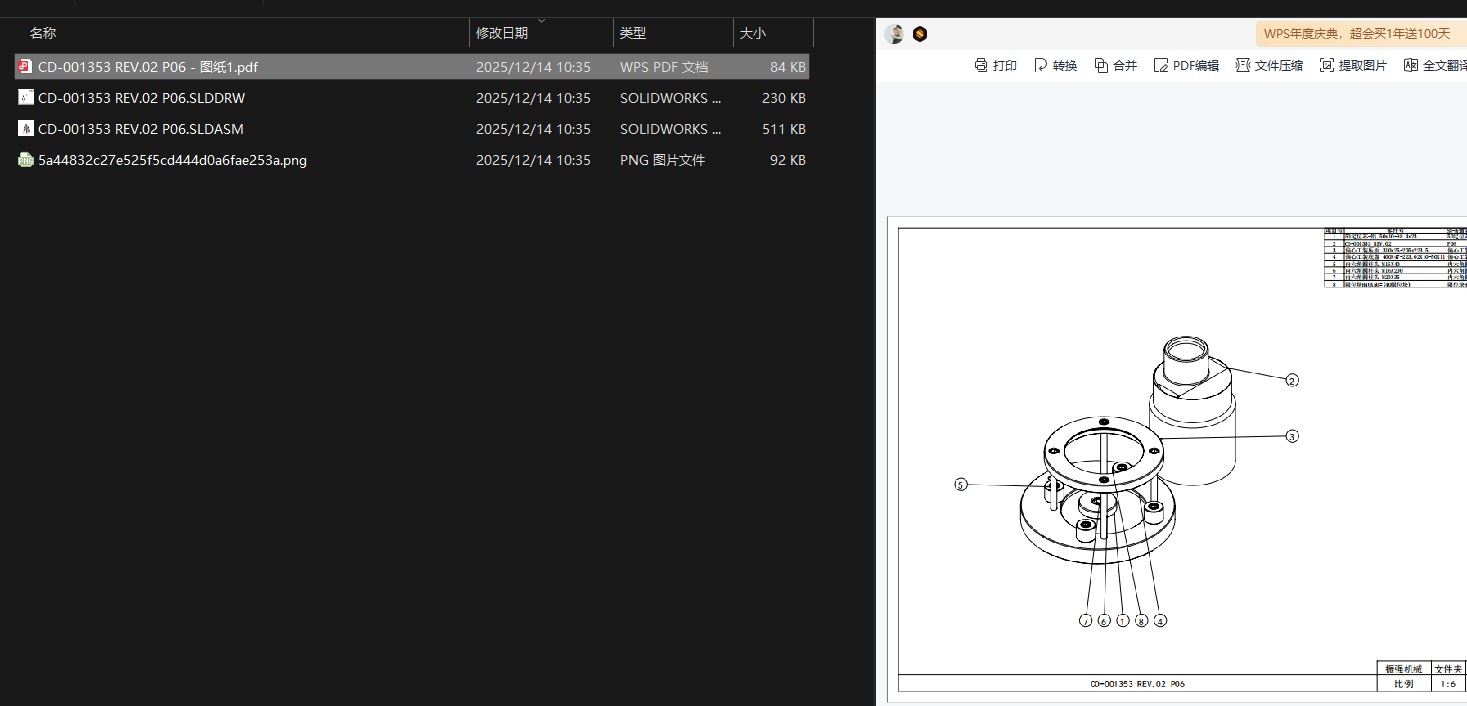Open the 修改日期 sort chevron

[540, 19]
